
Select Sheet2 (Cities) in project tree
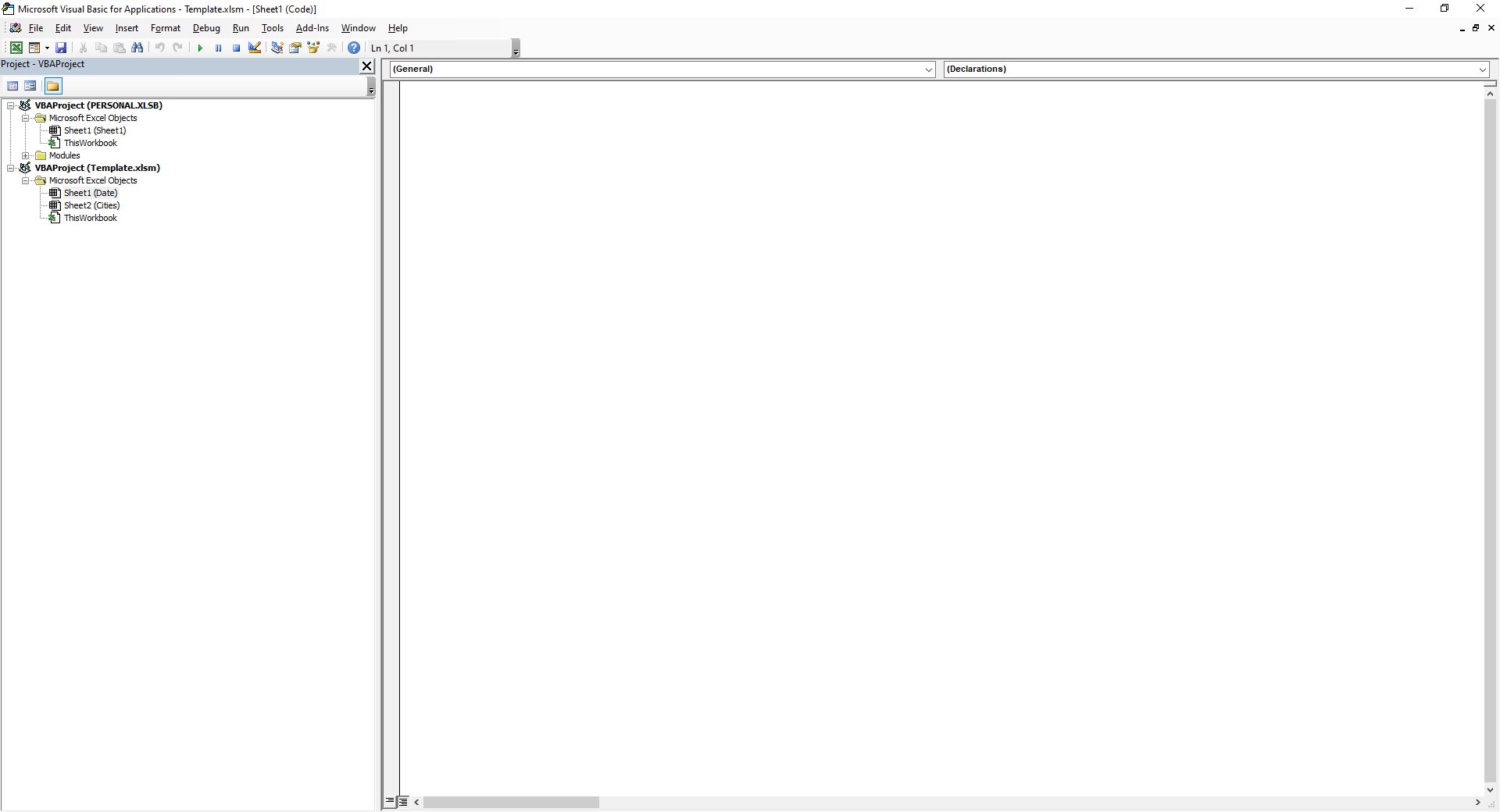tap(91, 205)
